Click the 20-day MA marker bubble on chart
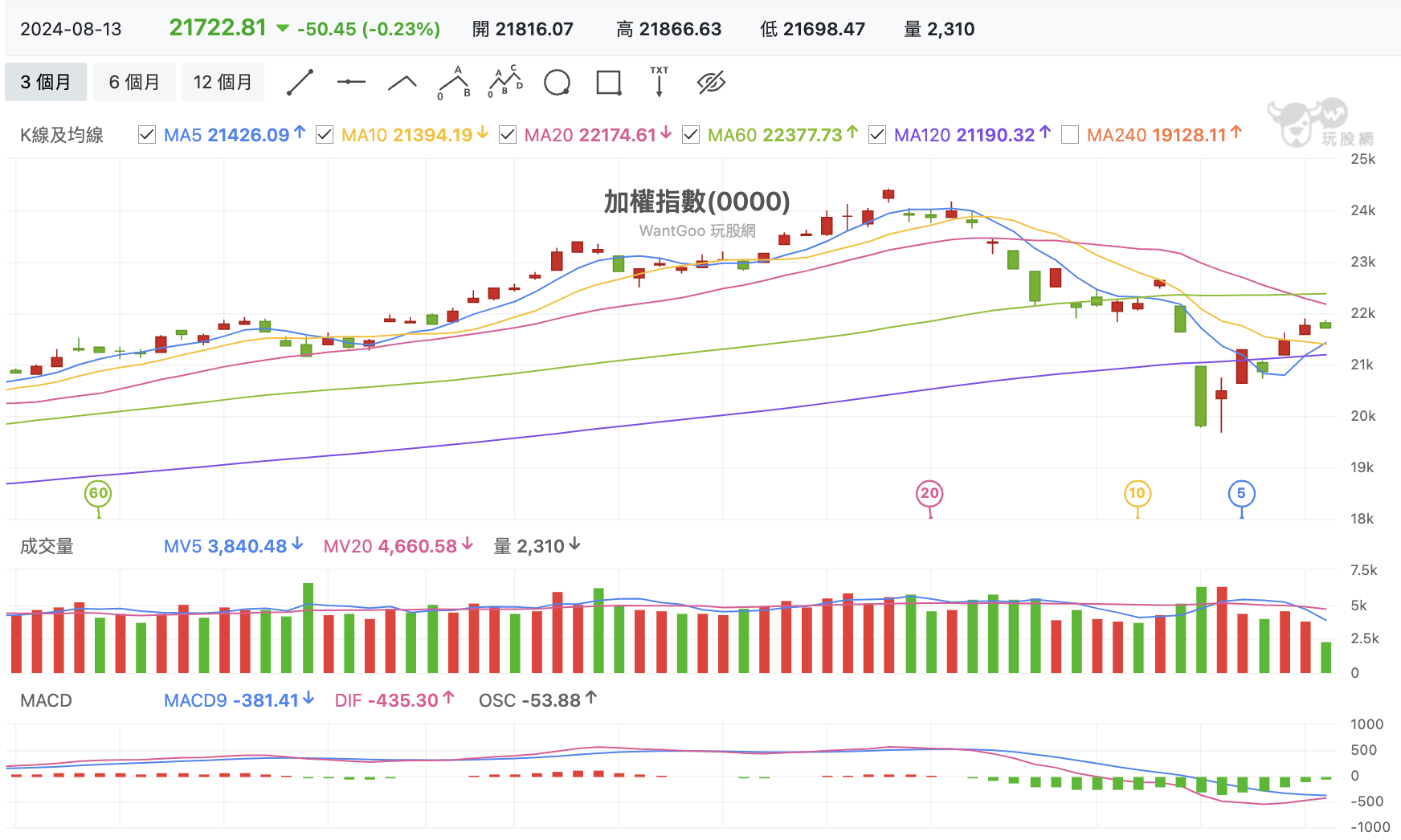The width and height of the screenshot is (1401, 840). [929, 495]
